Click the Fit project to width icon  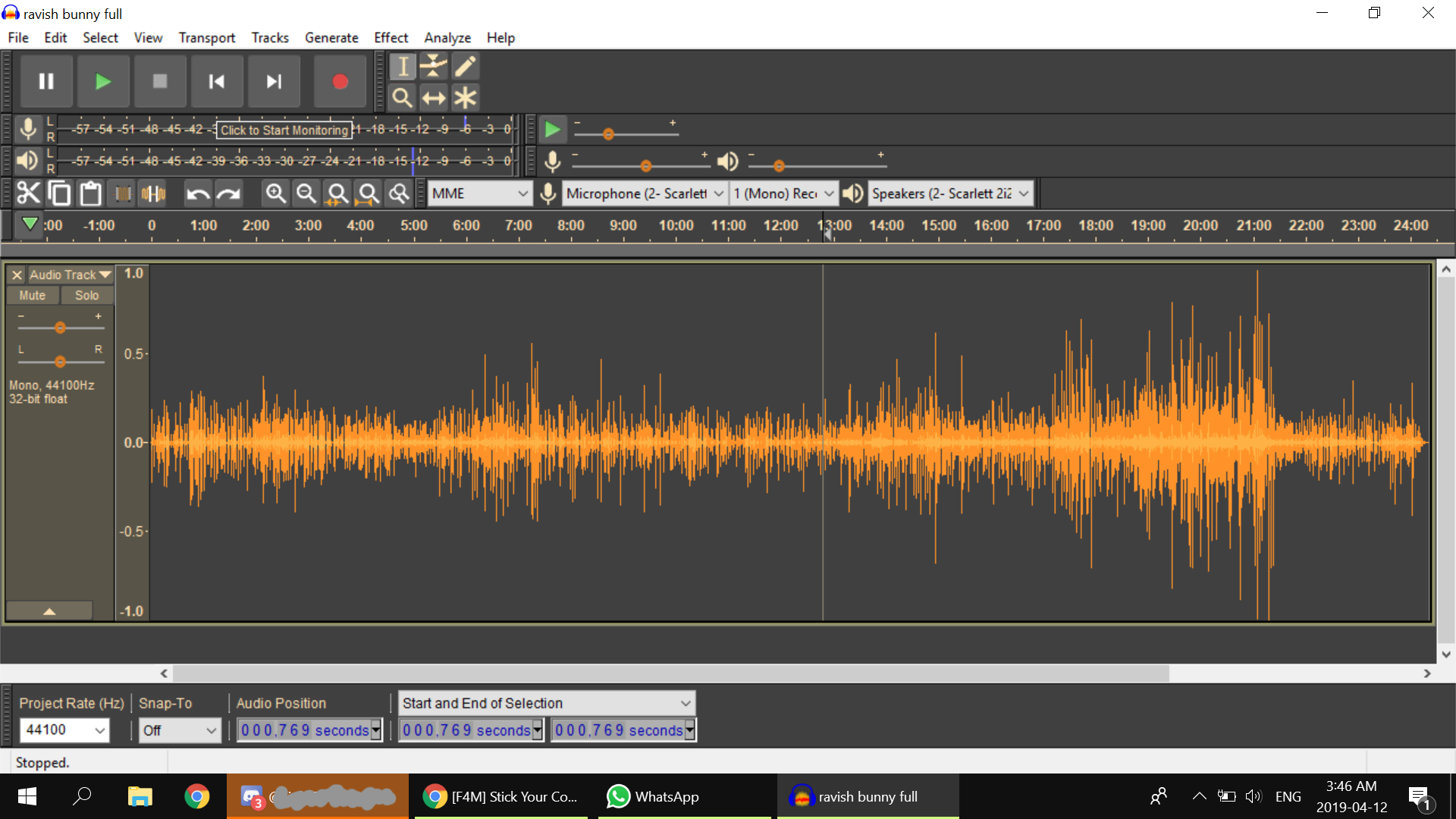click(x=369, y=193)
